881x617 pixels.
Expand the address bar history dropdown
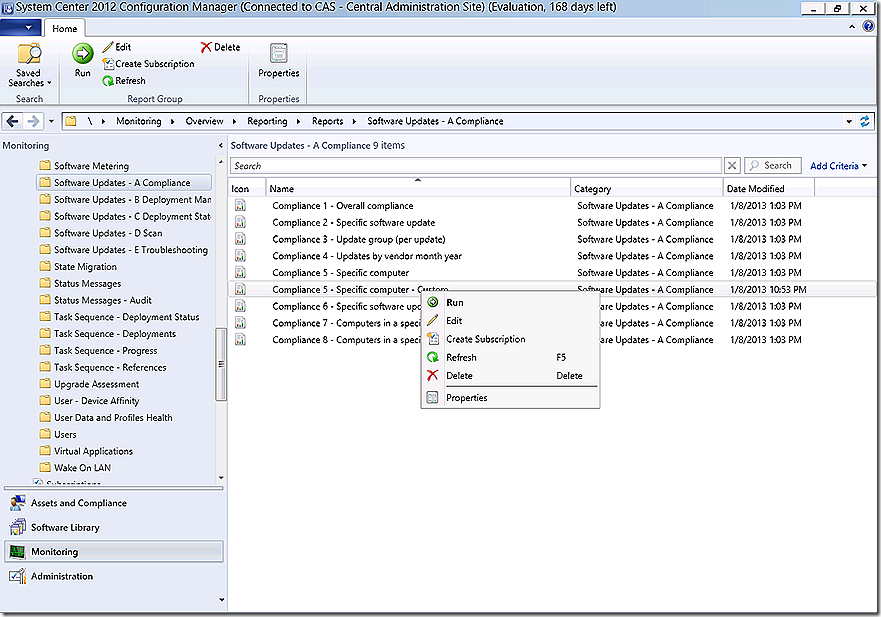(x=849, y=121)
